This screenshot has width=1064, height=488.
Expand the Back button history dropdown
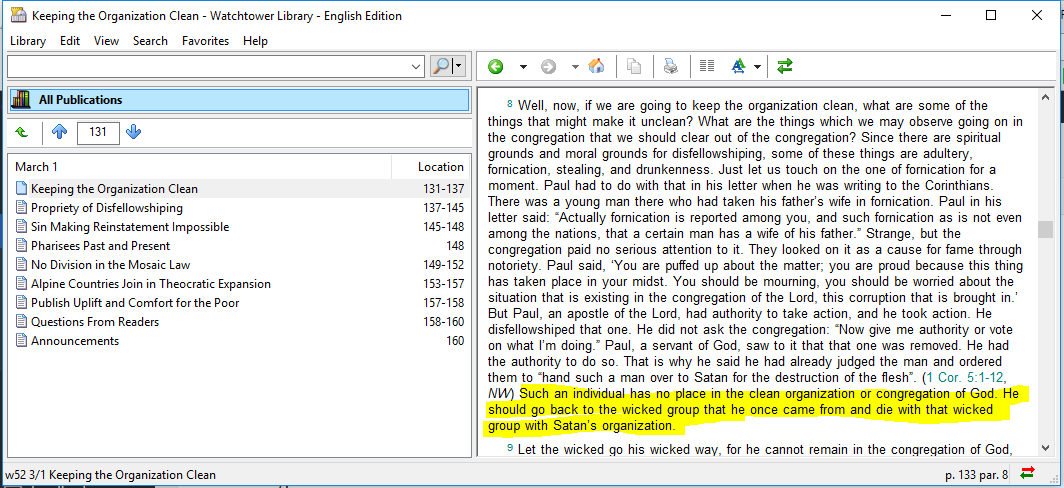[x=522, y=67]
